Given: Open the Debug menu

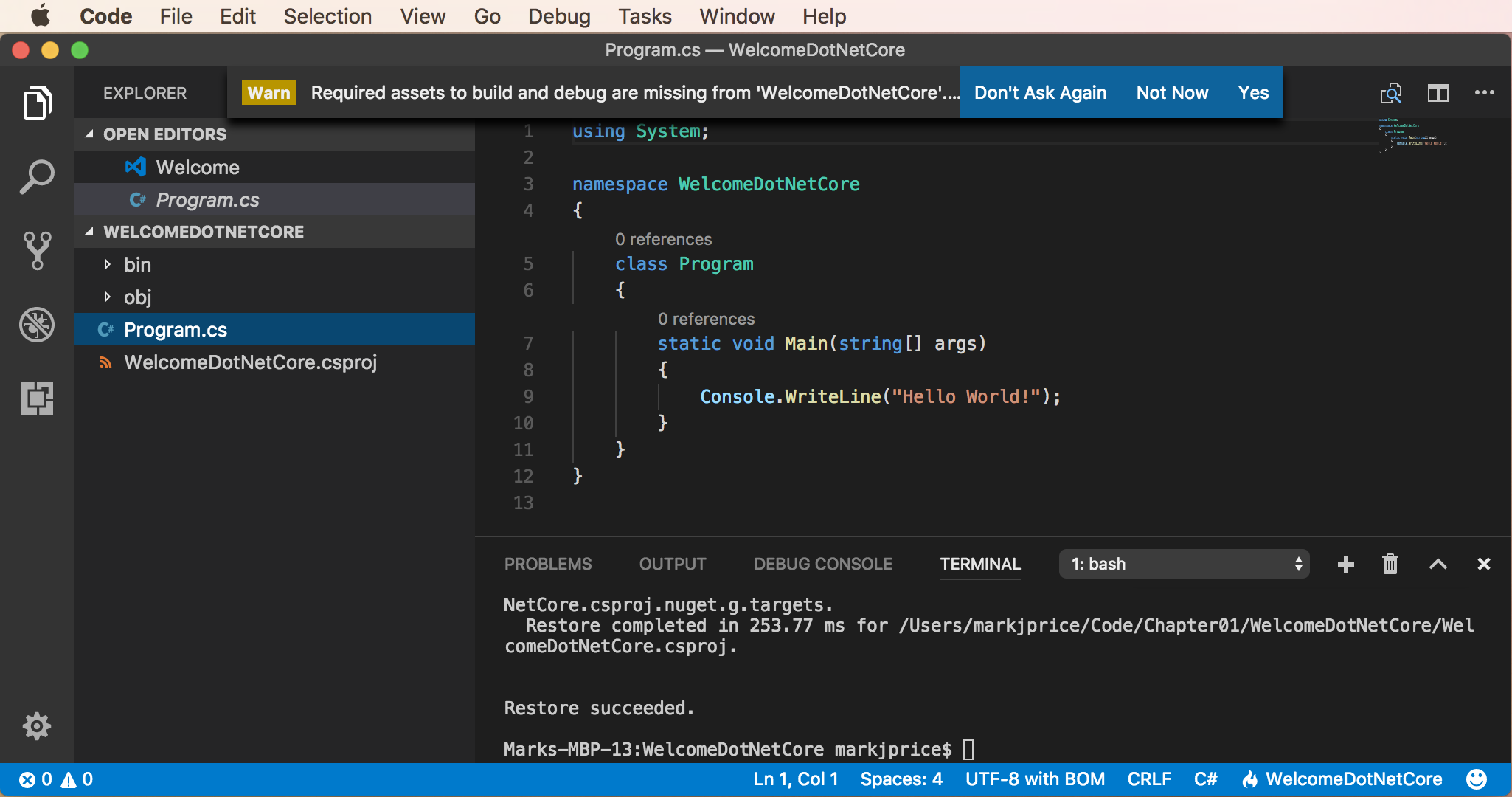Looking at the screenshot, I should tap(559, 16).
